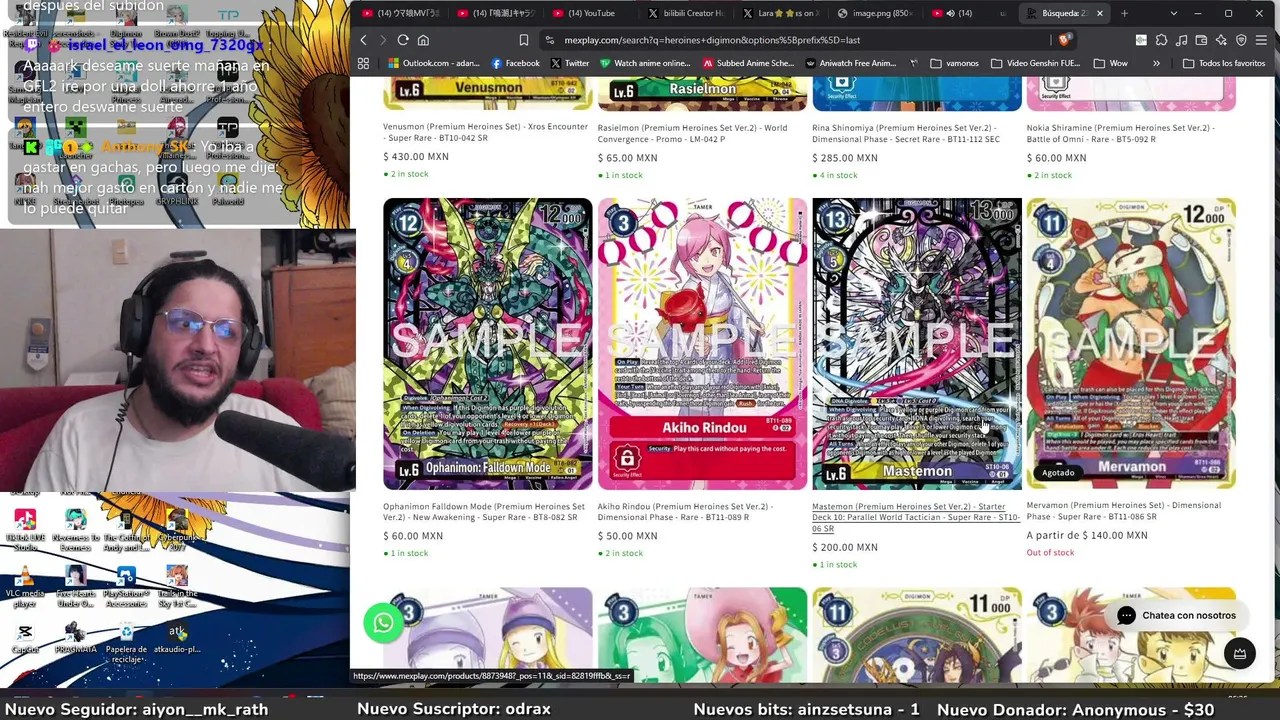Select the PlayStation Accessories desktop icon
The width and height of the screenshot is (1280, 720).
[126, 586]
